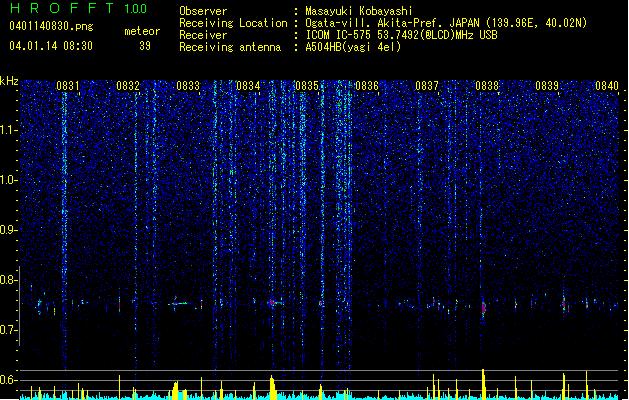Click the 1.1 kHz axis label

(8, 130)
